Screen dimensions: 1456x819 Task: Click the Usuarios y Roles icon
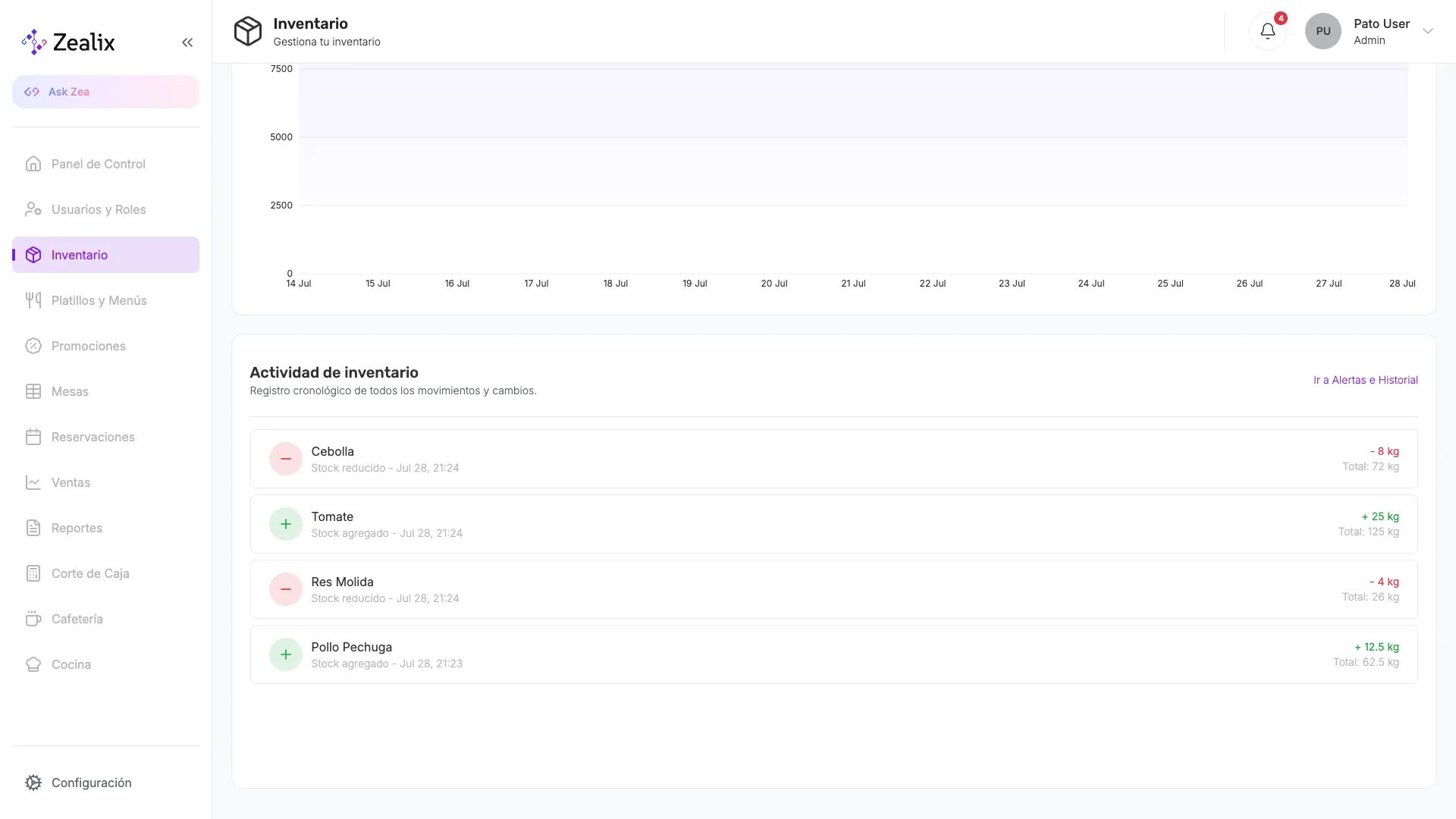tap(33, 209)
